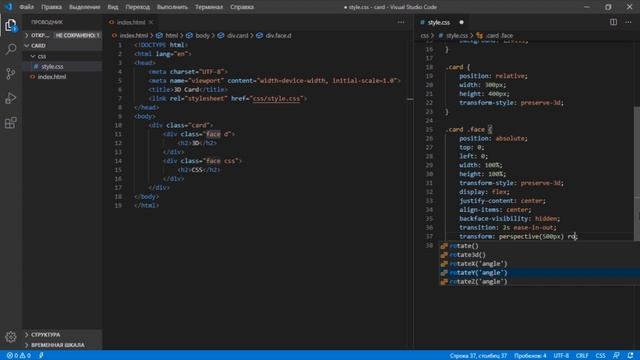Click the feedback icon in status bar

point(616,356)
